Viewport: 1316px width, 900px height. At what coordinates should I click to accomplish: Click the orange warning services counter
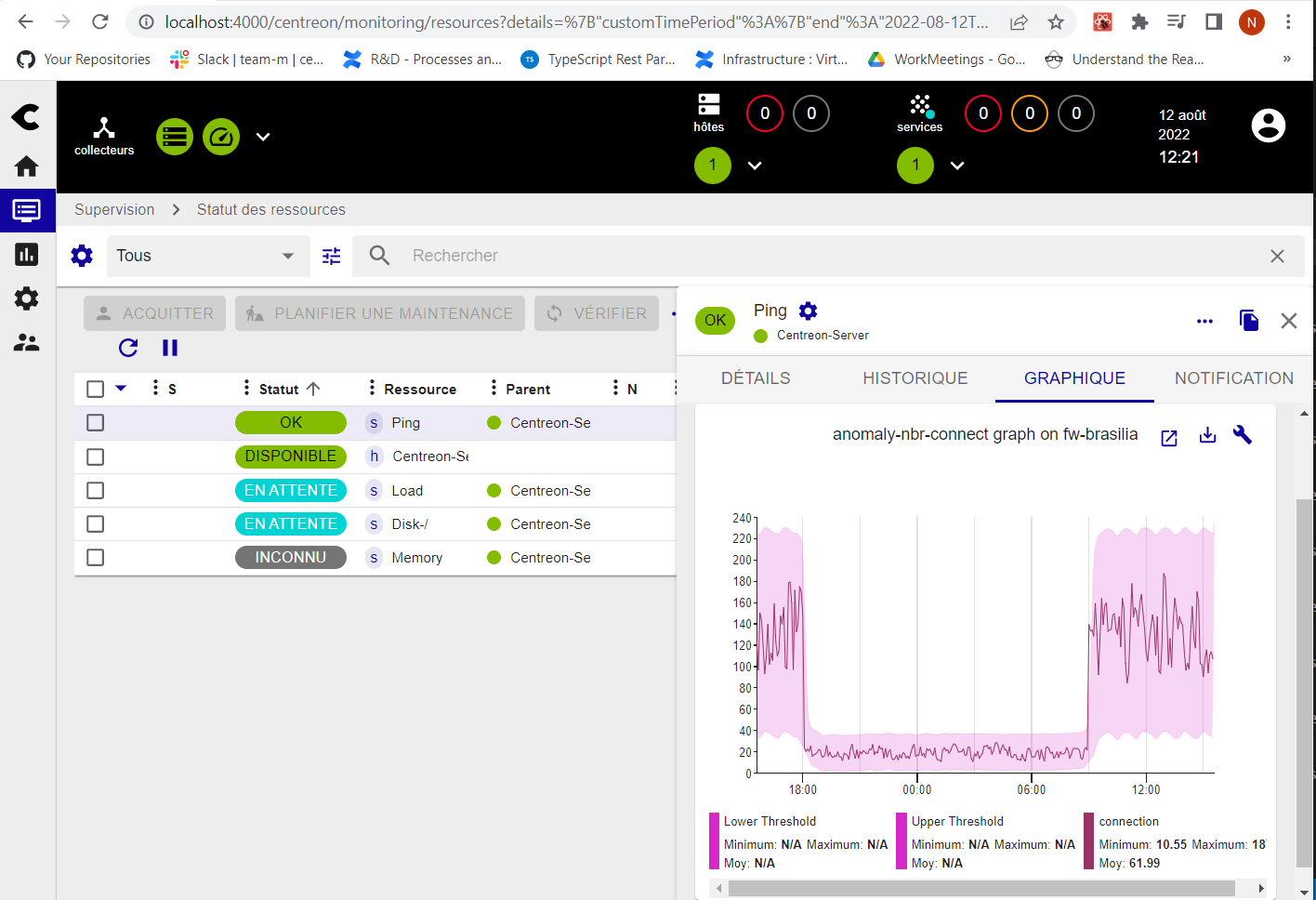[x=1030, y=113]
